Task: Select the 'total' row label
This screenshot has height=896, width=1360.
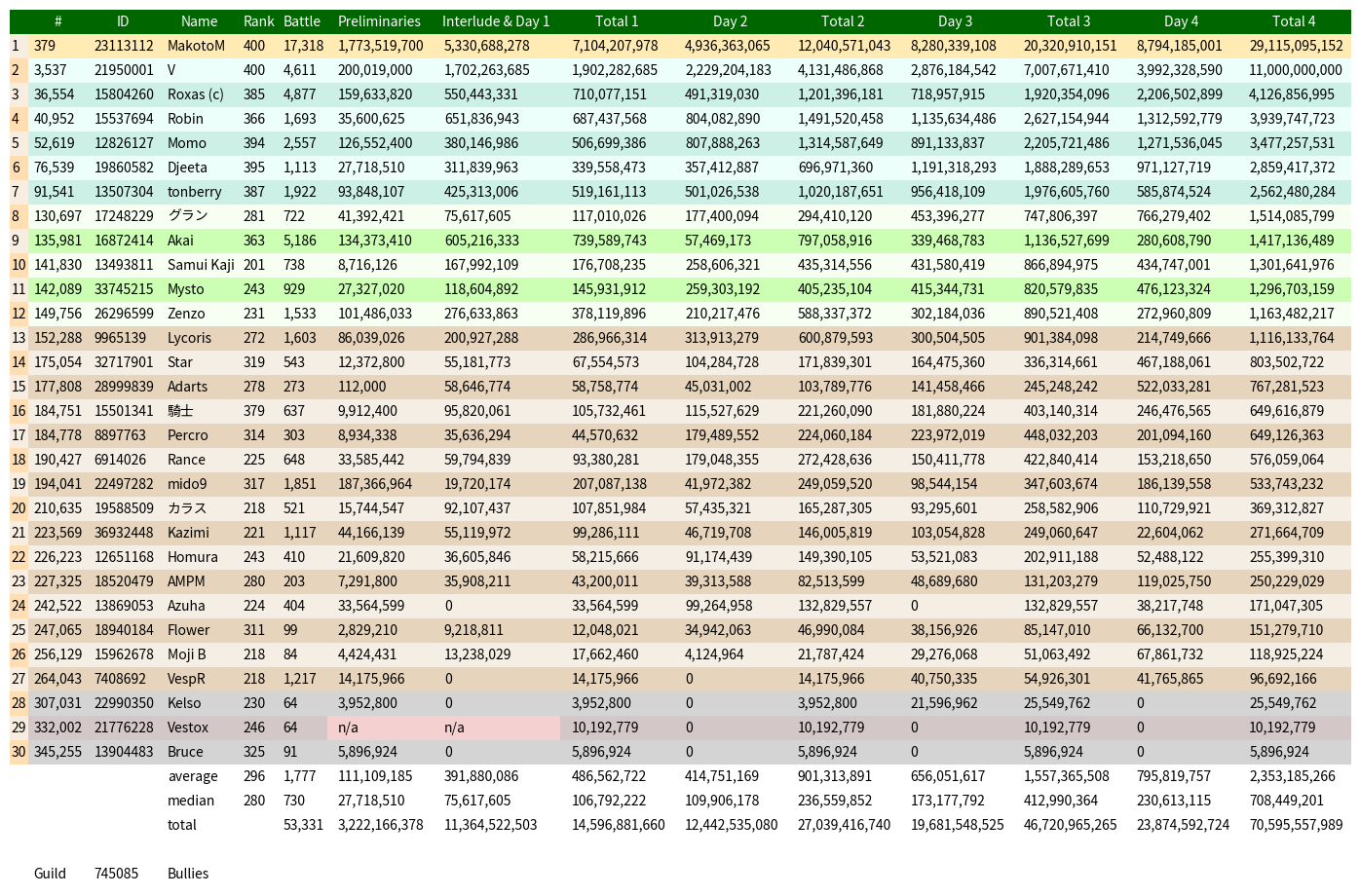Action: pyautogui.click(x=182, y=825)
